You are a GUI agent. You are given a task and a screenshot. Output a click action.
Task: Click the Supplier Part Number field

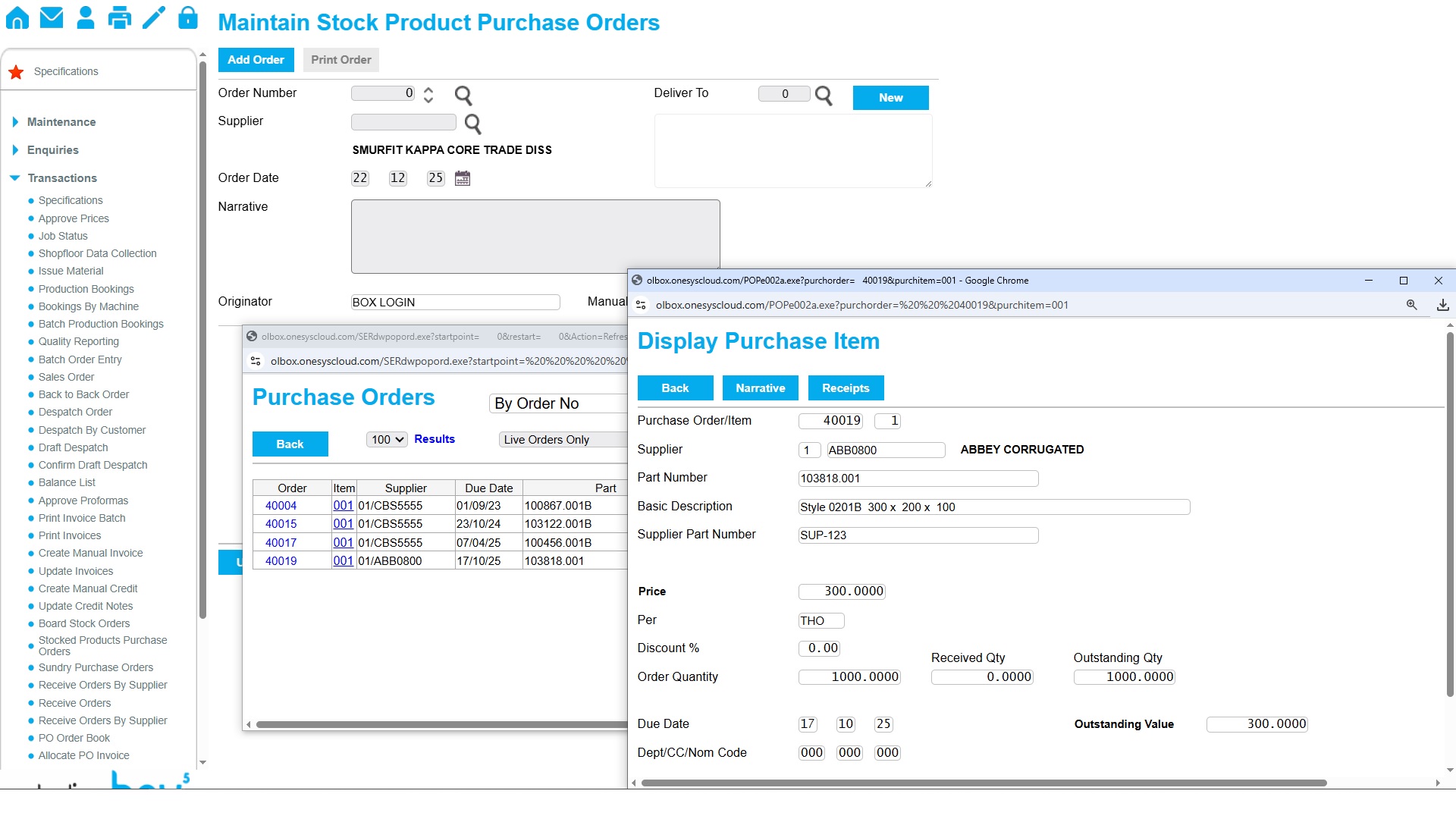pos(918,535)
